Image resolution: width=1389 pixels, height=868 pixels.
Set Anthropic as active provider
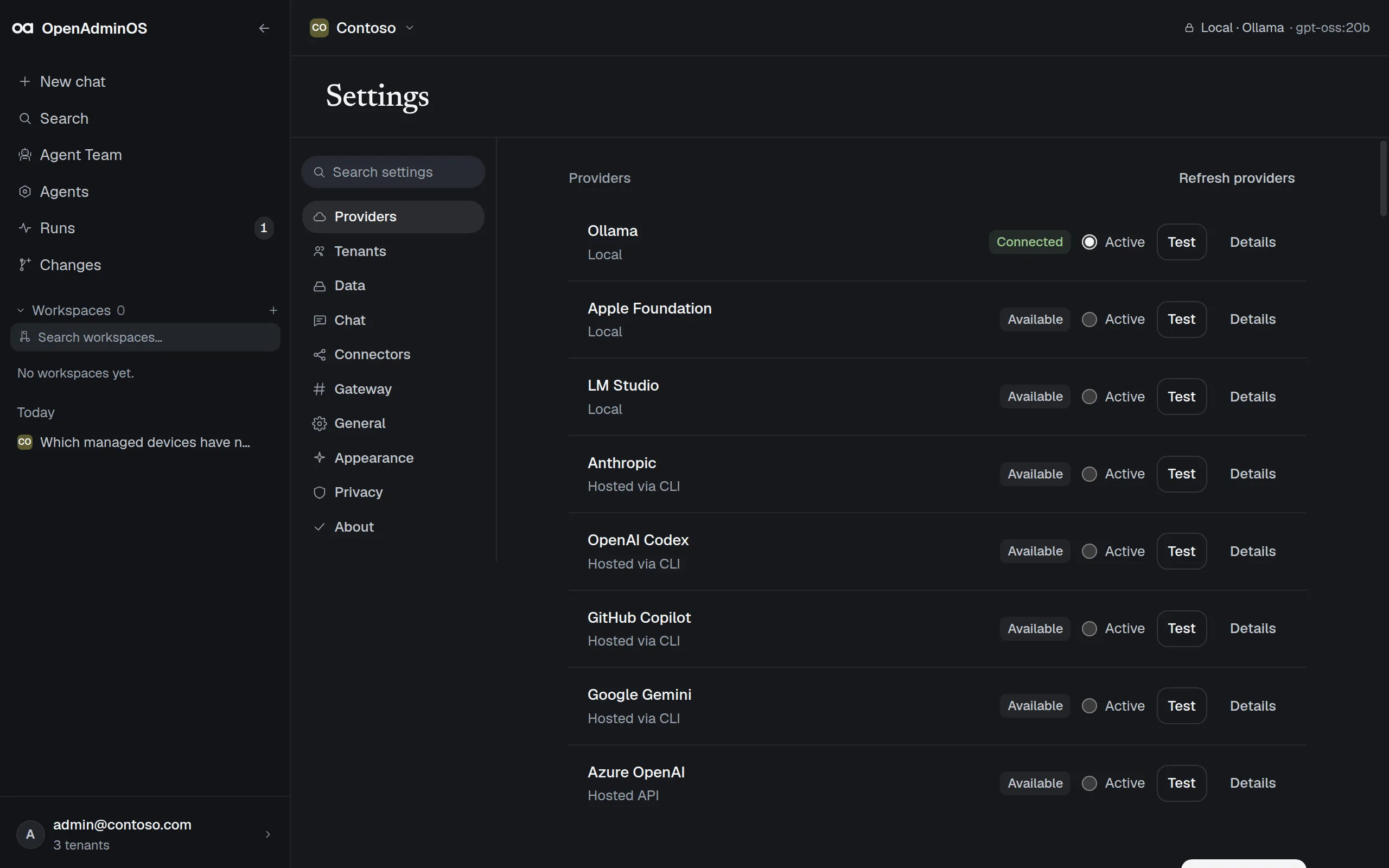point(1089,474)
